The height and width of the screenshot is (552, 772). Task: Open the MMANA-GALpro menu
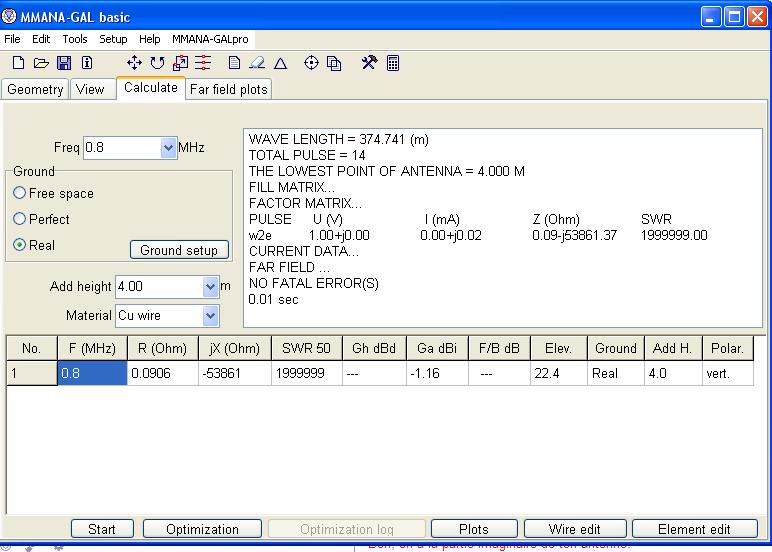210,39
